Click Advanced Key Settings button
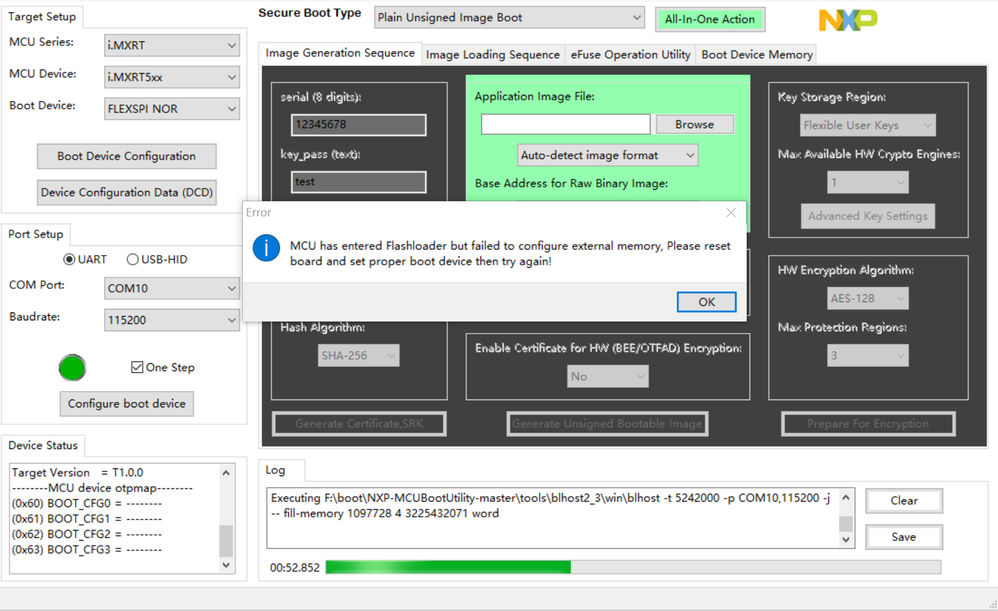 868,216
